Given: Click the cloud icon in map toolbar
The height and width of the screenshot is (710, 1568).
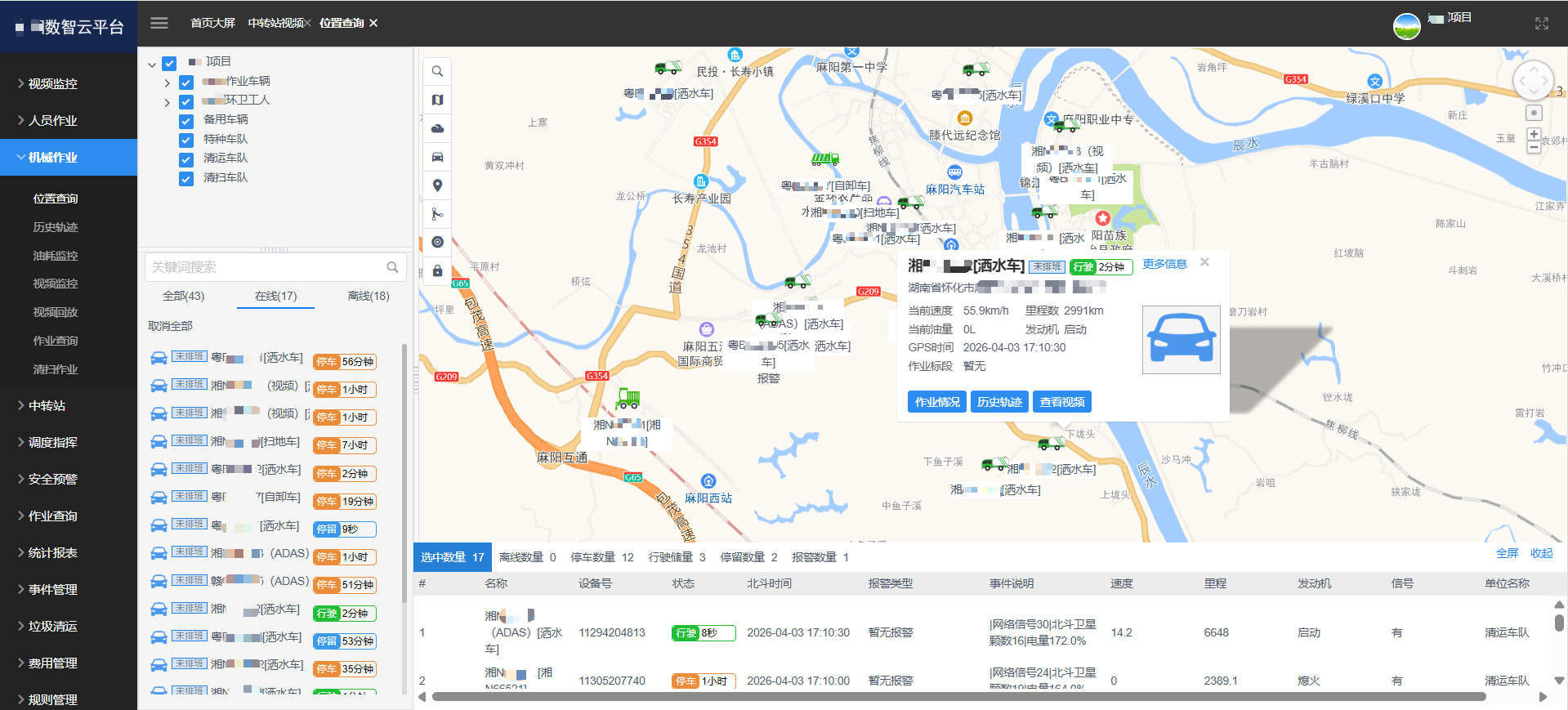Looking at the screenshot, I should point(437,128).
